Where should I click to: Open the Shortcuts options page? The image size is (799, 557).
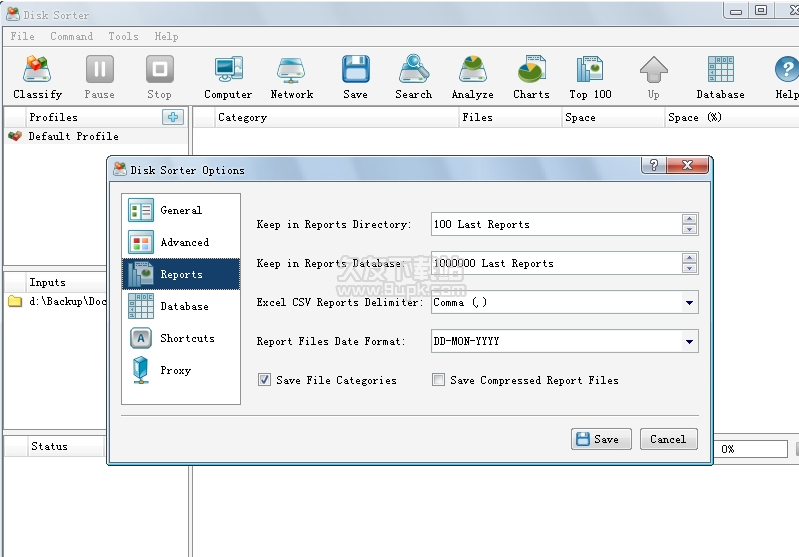click(x=181, y=338)
